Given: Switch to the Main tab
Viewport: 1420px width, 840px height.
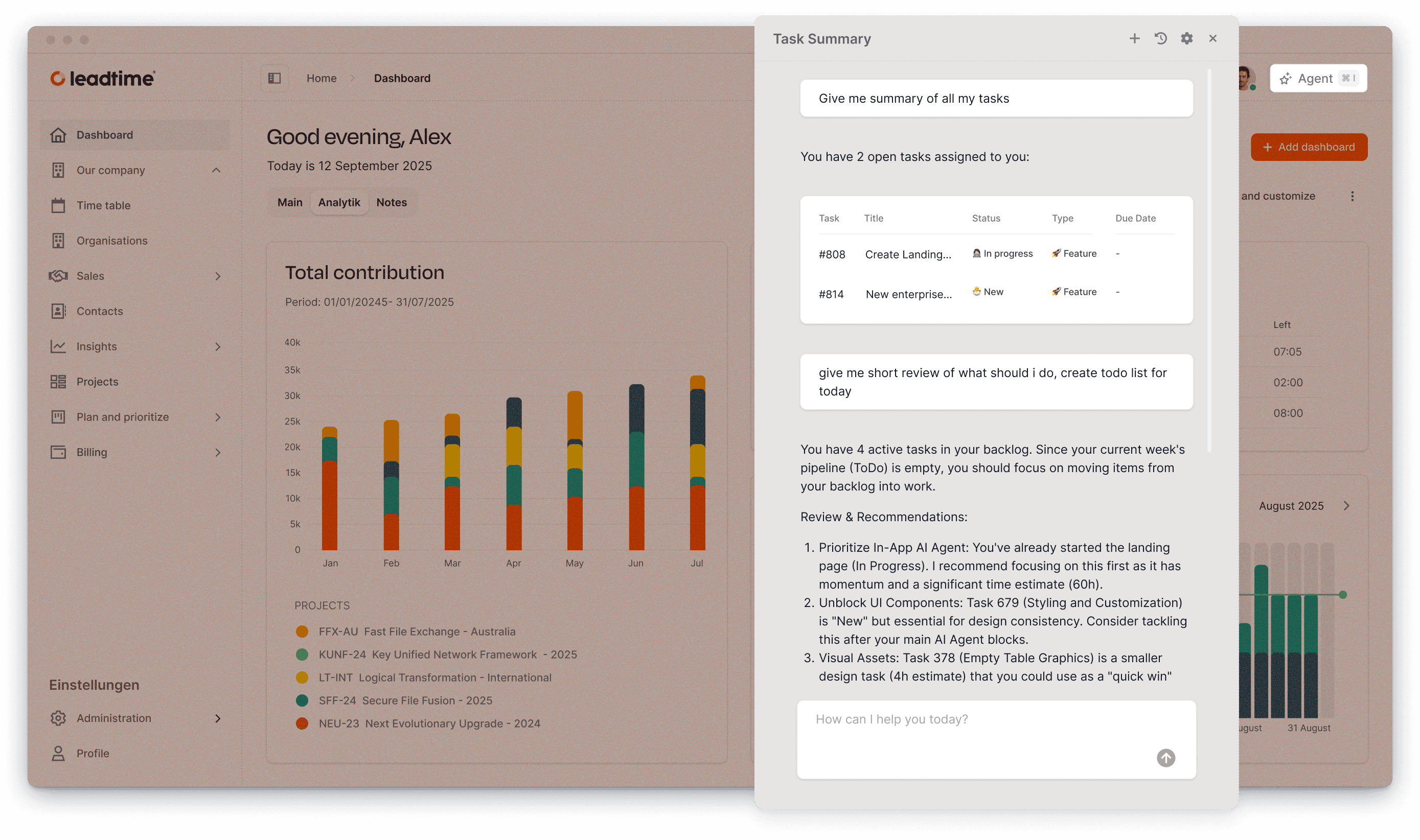Looking at the screenshot, I should 289,203.
